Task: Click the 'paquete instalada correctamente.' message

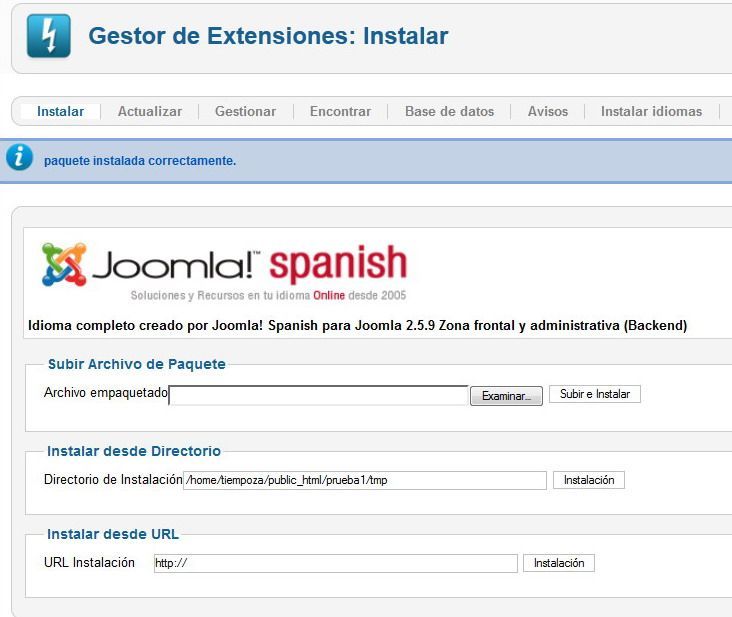Action: pos(140,161)
